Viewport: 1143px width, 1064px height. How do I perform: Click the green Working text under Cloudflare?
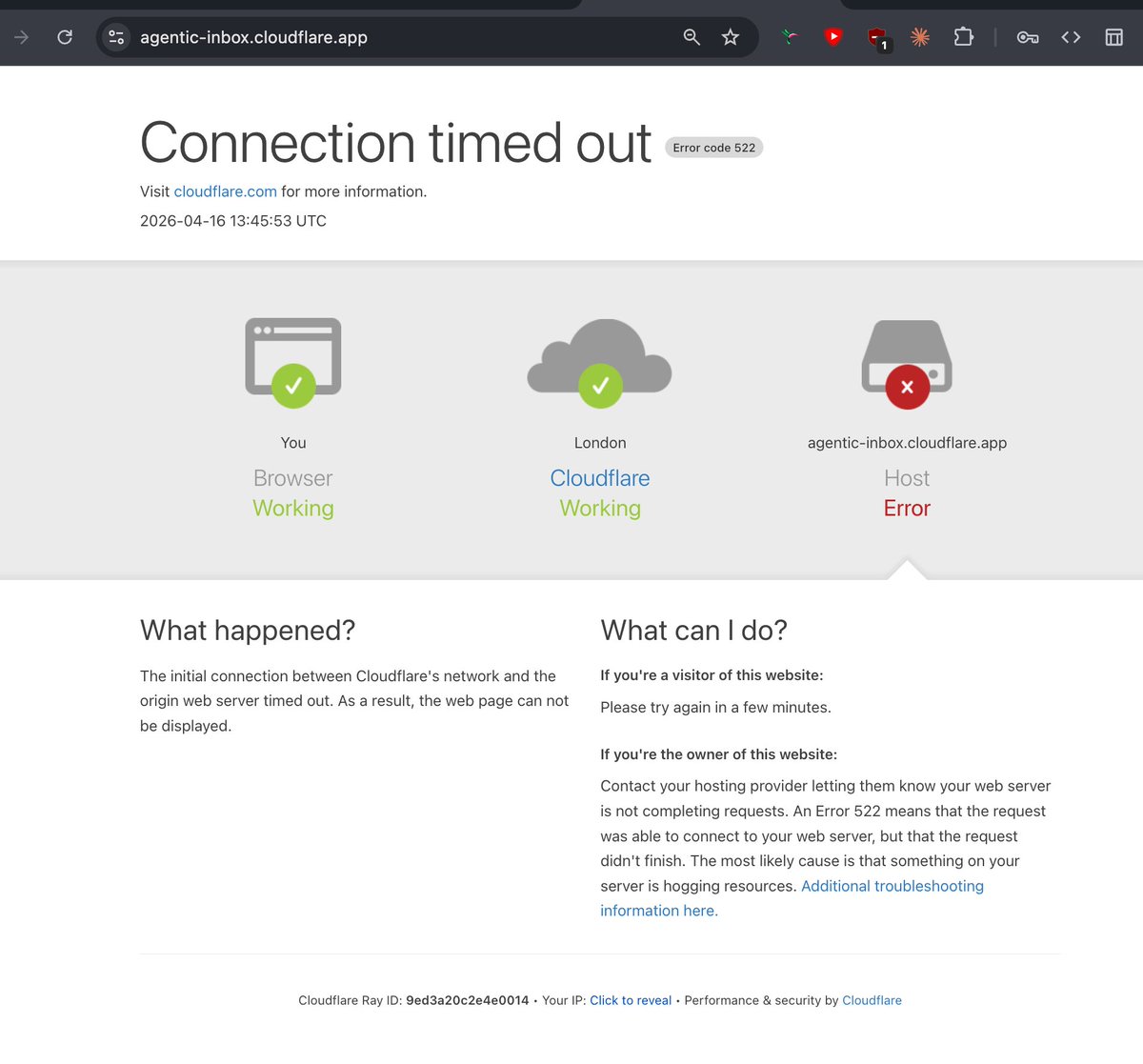click(600, 509)
